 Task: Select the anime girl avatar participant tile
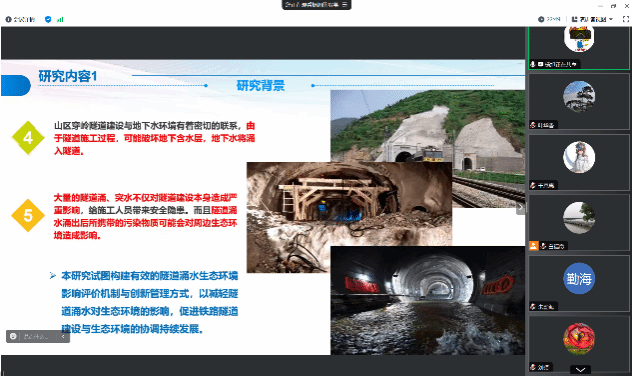pos(579,162)
